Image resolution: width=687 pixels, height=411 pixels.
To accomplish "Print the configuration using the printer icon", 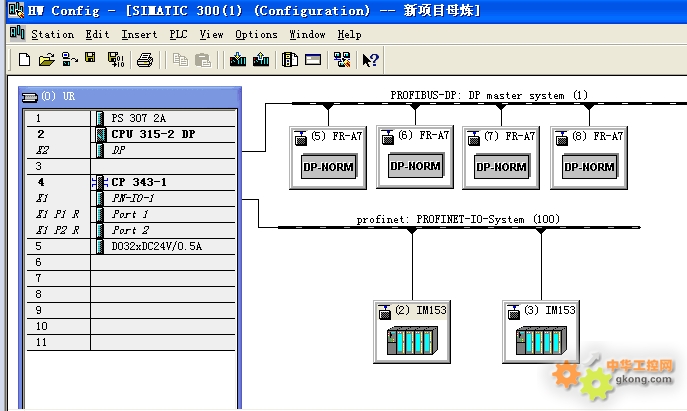I will tap(145, 60).
